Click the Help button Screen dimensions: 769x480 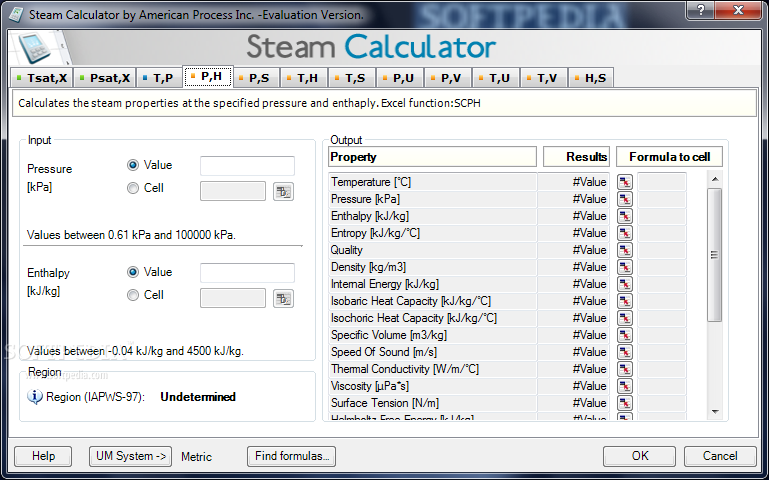click(x=43, y=456)
